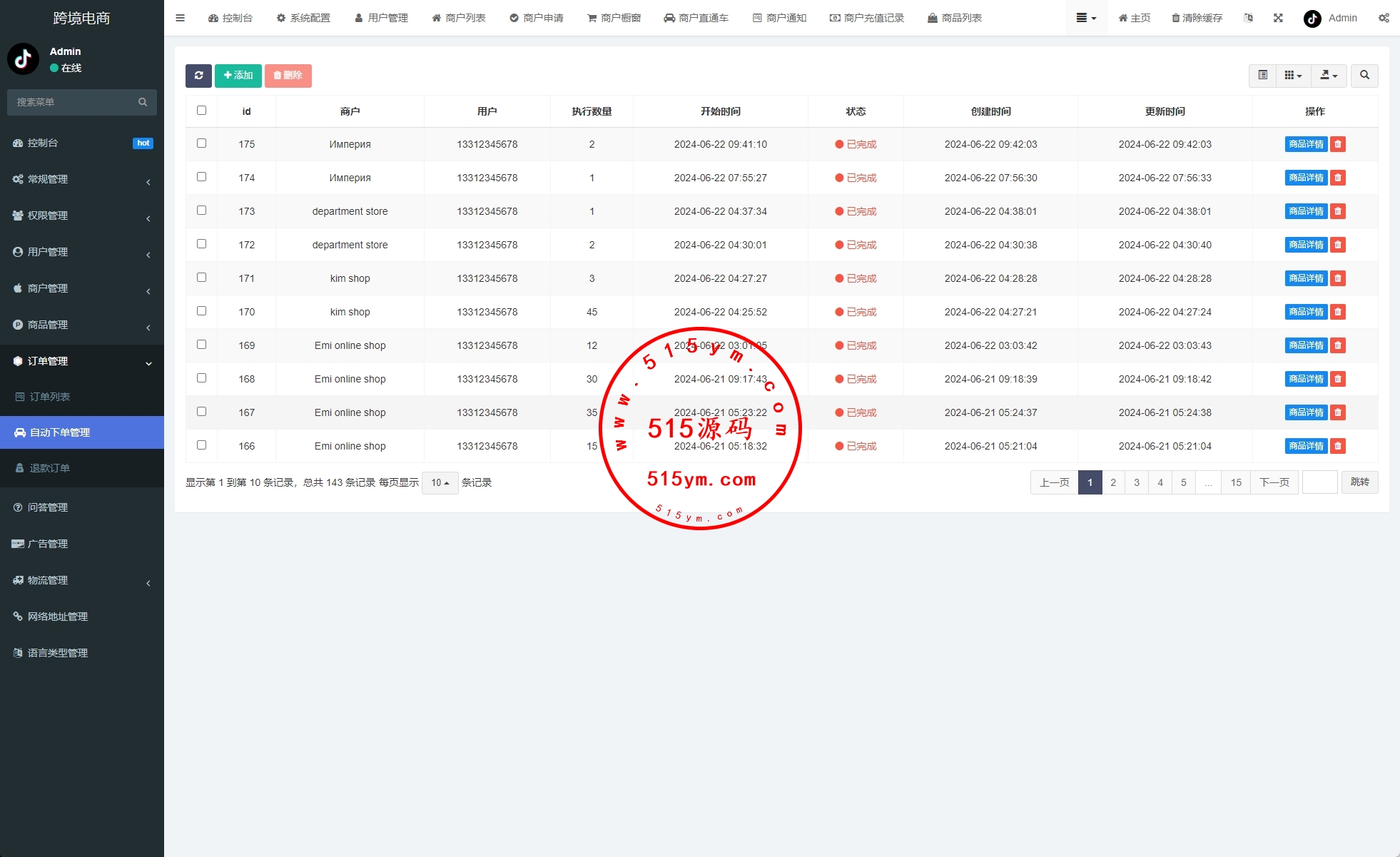This screenshot has width=1400, height=857.
Task: Click the refresh table icon button
Action: (x=198, y=76)
